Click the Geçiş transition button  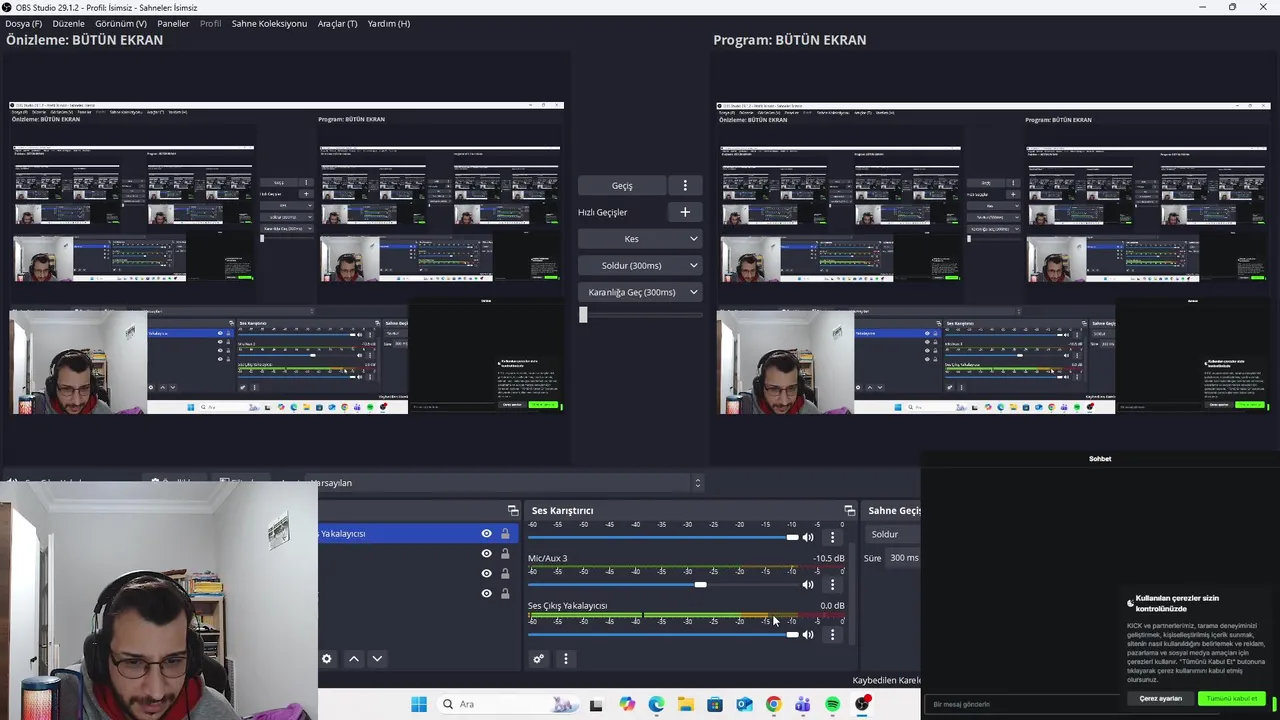click(x=622, y=186)
